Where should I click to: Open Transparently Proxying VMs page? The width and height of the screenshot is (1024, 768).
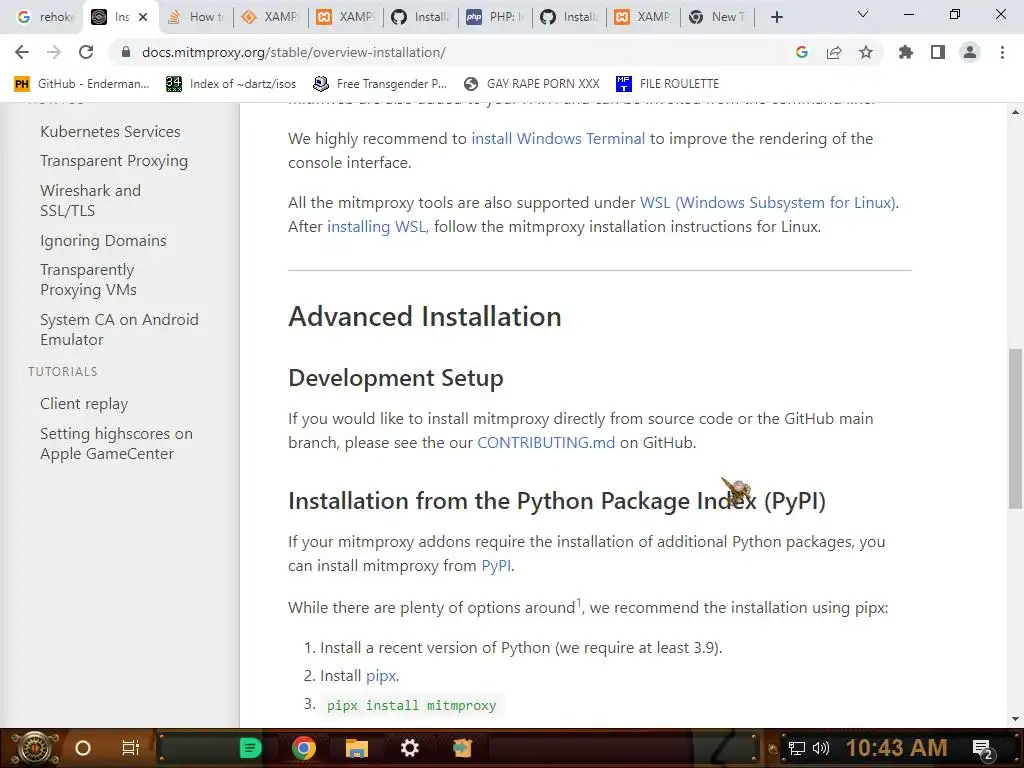[88, 280]
